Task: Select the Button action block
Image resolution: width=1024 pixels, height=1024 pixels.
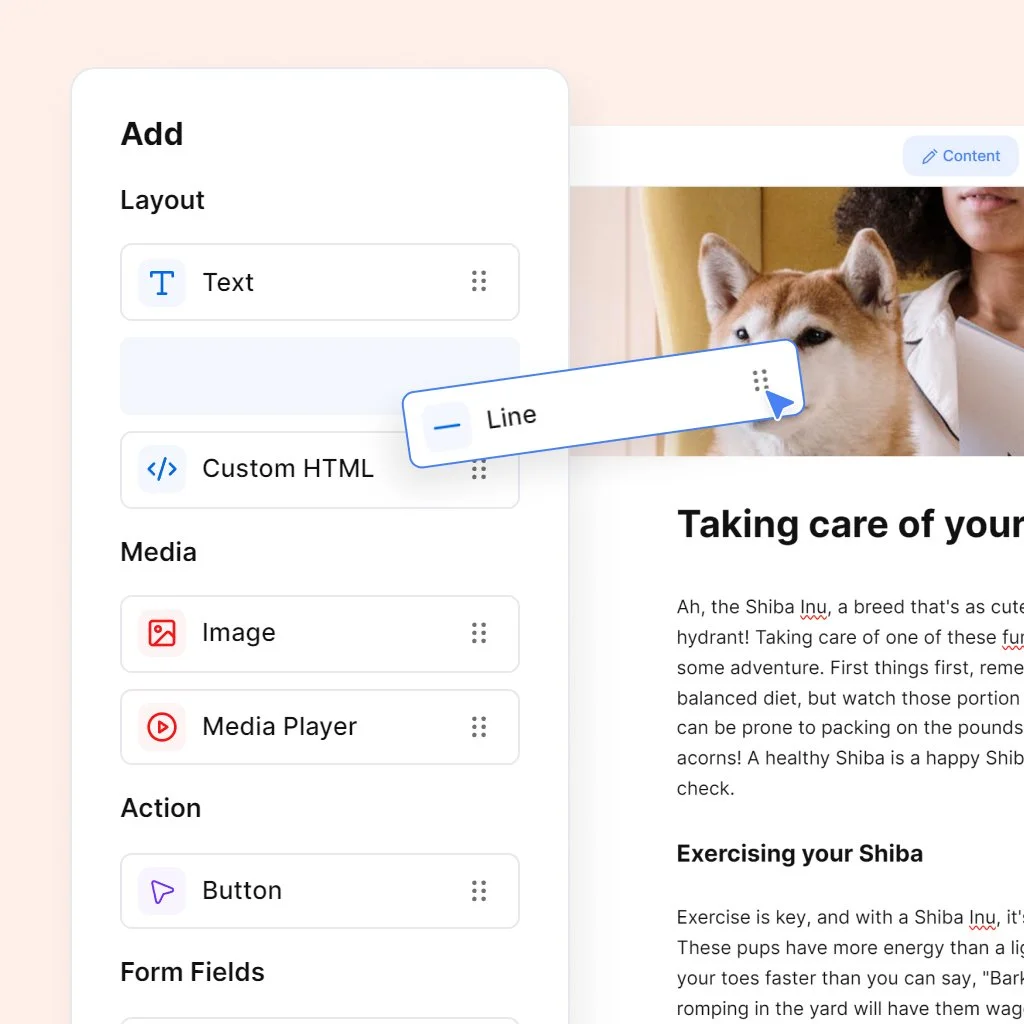Action: (x=320, y=891)
